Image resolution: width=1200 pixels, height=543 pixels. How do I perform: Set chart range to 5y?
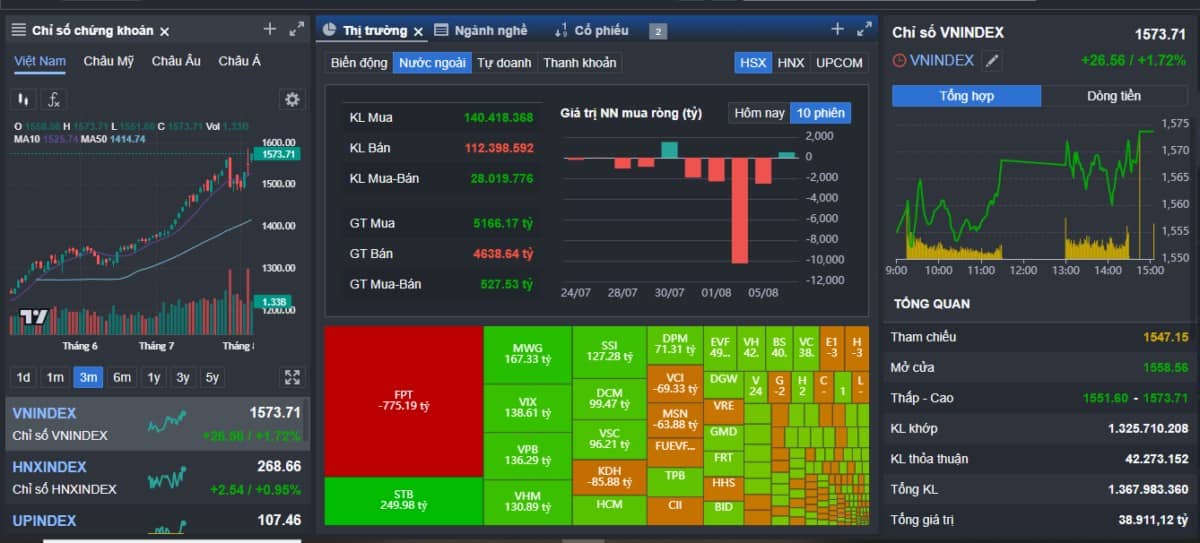click(x=213, y=377)
